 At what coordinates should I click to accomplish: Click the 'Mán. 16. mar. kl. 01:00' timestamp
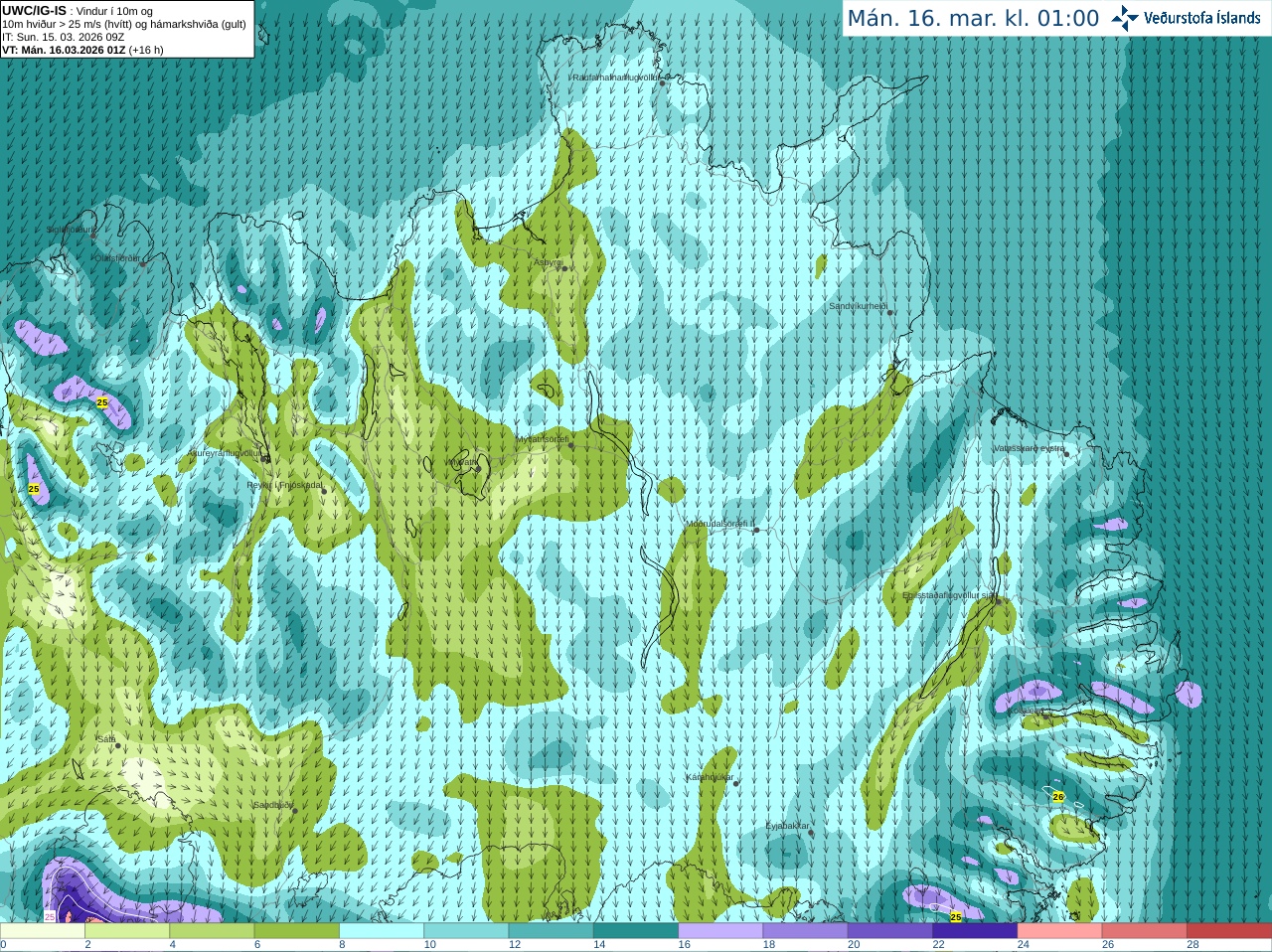coord(973,18)
